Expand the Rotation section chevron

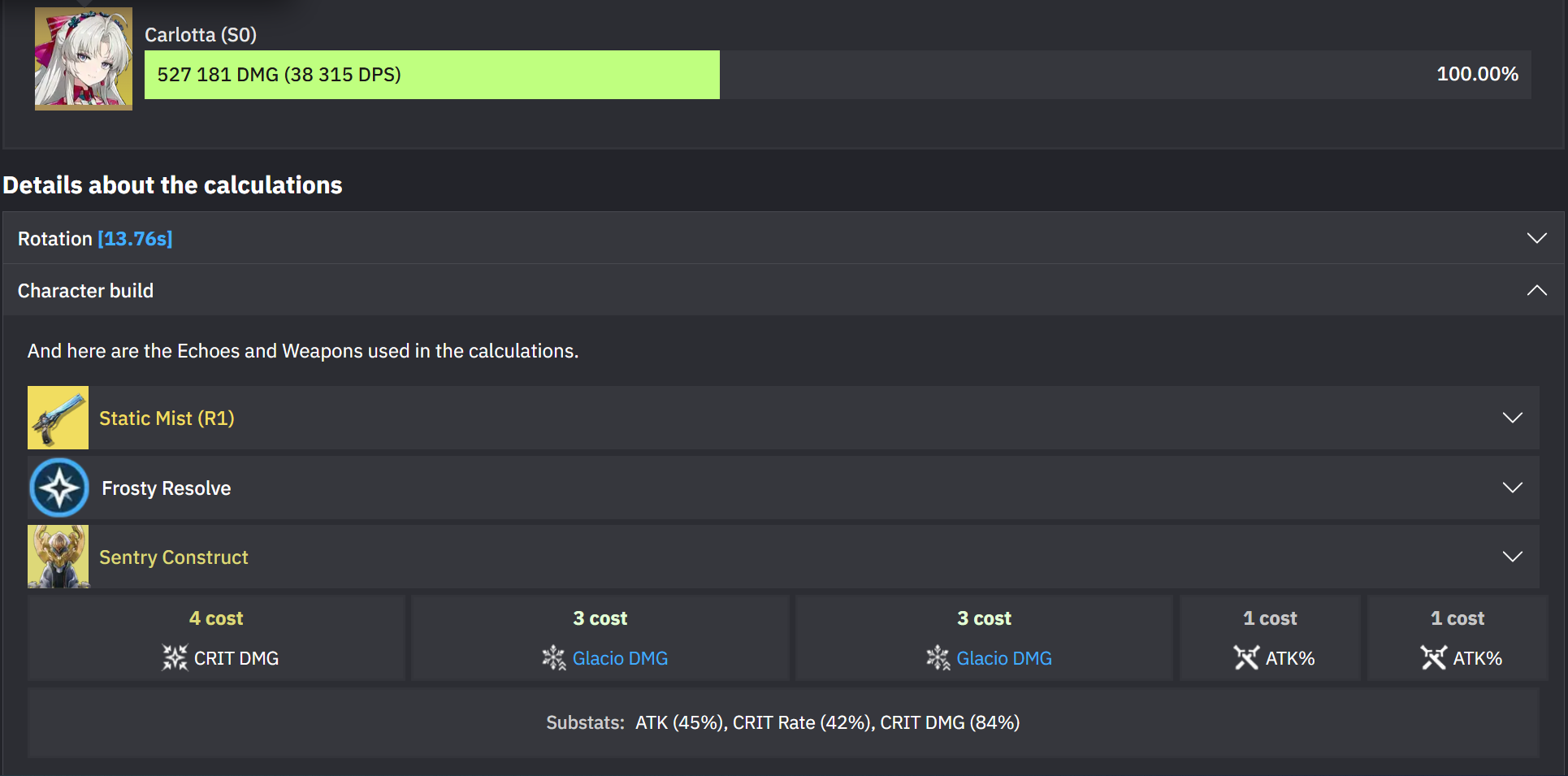pyautogui.click(x=1536, y=238)
